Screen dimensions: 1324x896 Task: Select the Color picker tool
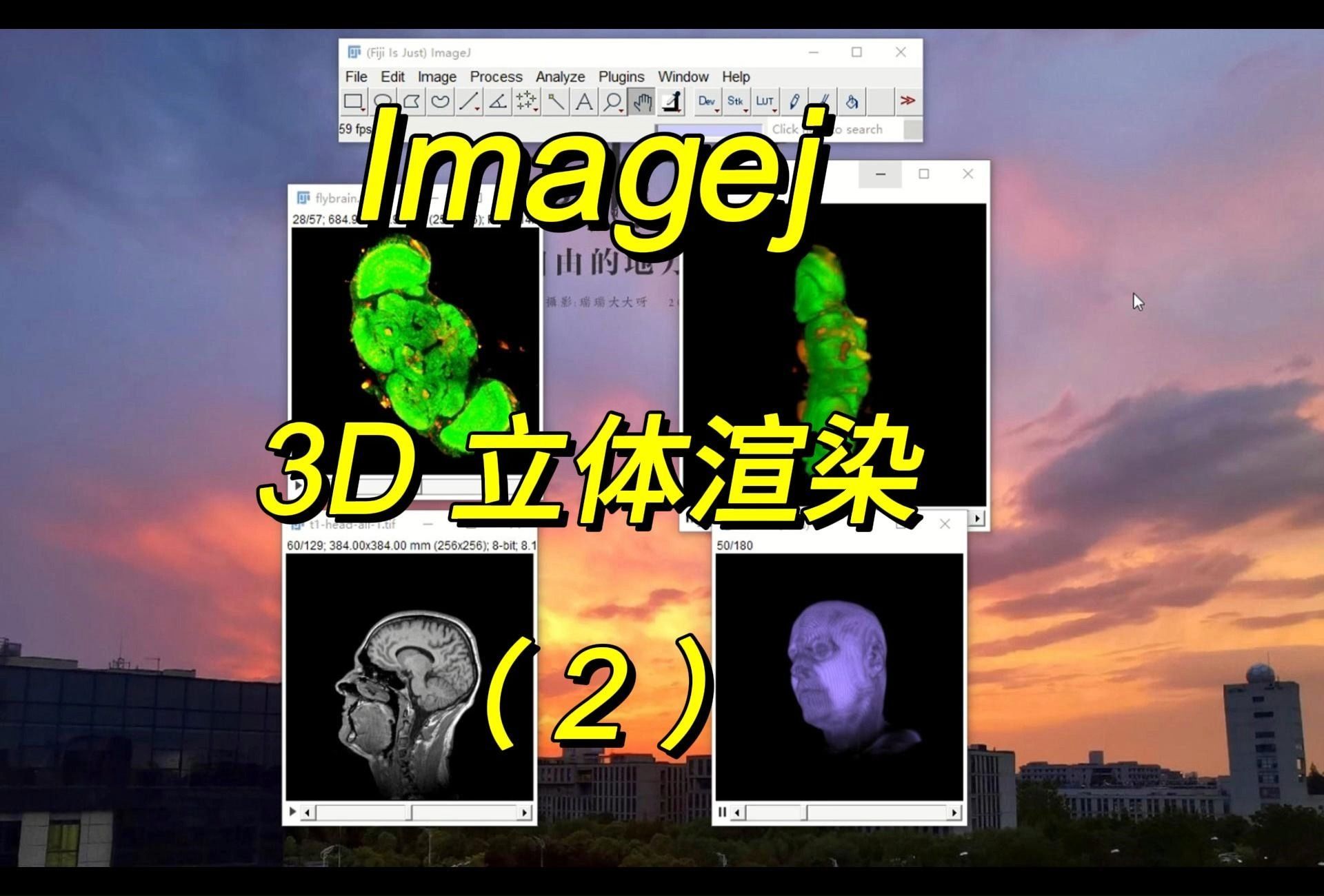671,102
